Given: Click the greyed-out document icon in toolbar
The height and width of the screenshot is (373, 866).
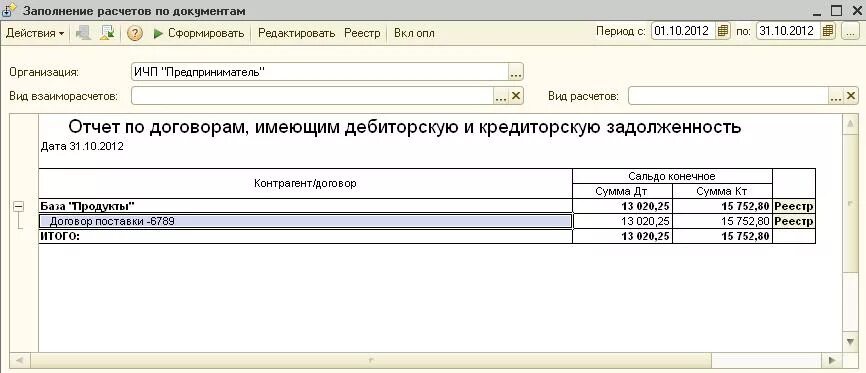Looking at the screenshot, I should (x=83, y=33).
